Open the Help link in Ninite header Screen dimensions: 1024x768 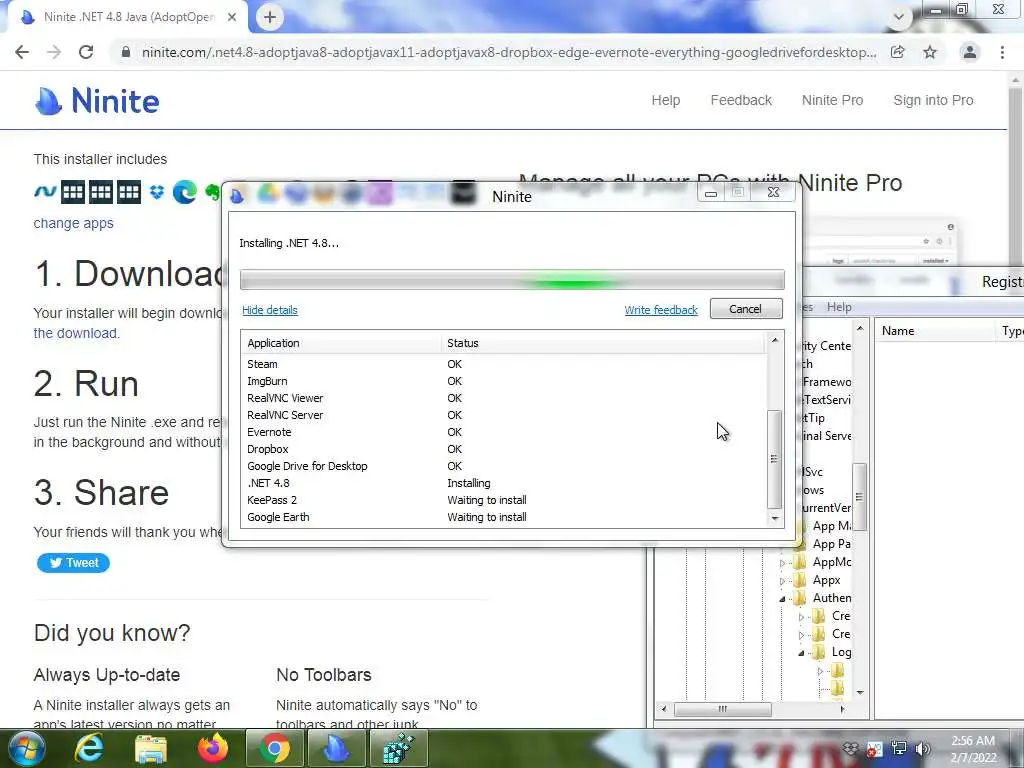pos(665,100)
